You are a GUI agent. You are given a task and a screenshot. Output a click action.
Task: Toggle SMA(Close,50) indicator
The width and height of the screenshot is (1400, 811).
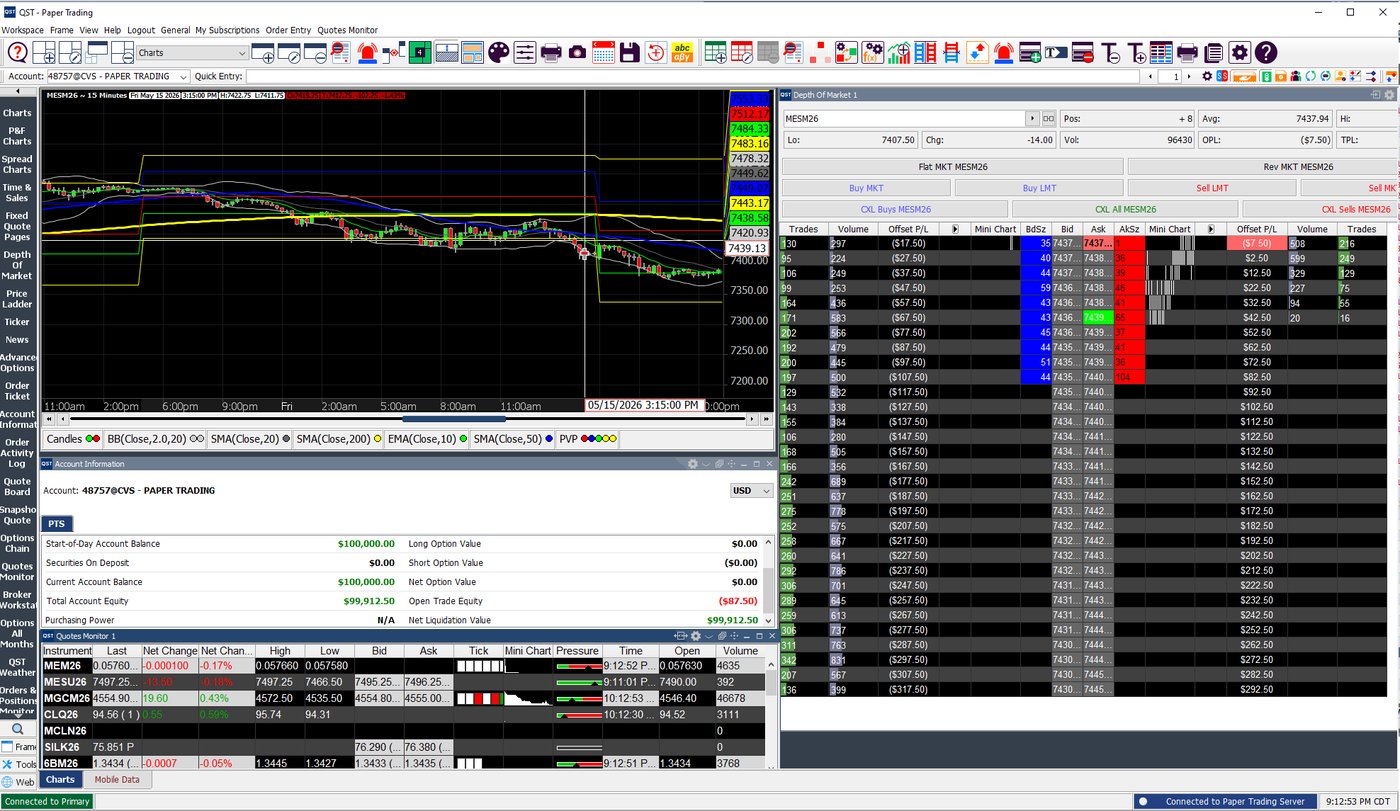coord(513,439)
